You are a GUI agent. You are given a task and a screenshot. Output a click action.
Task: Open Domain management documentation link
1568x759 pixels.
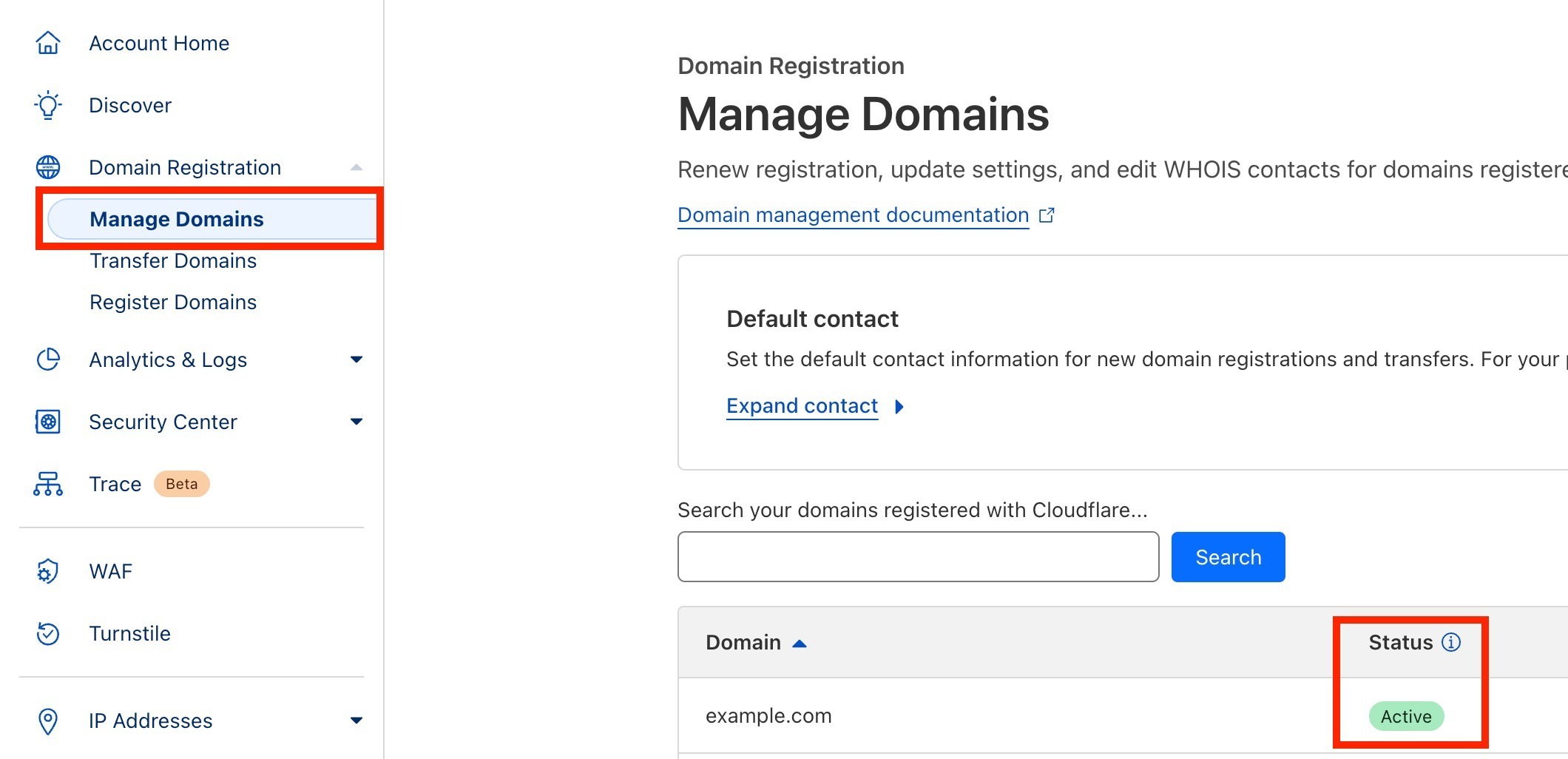point(854,215)
